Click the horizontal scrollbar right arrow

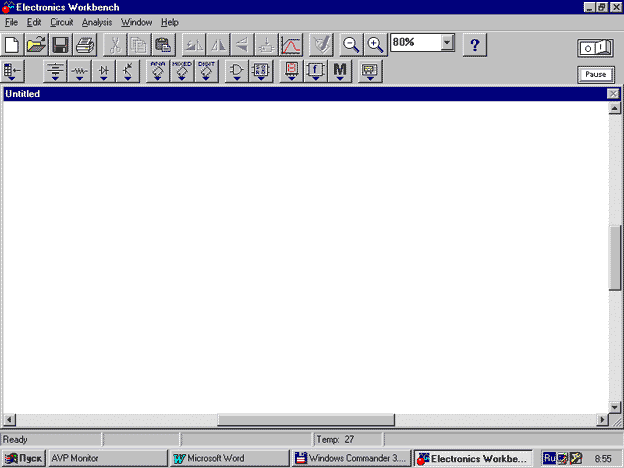(x=602, y=419)
